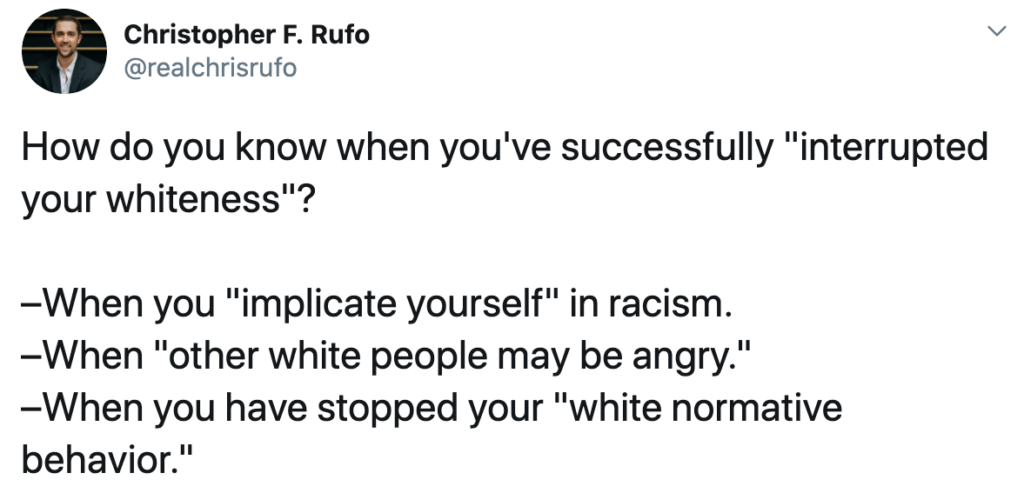
Task: Open the tweet options chevron menu
Action: 995,31
